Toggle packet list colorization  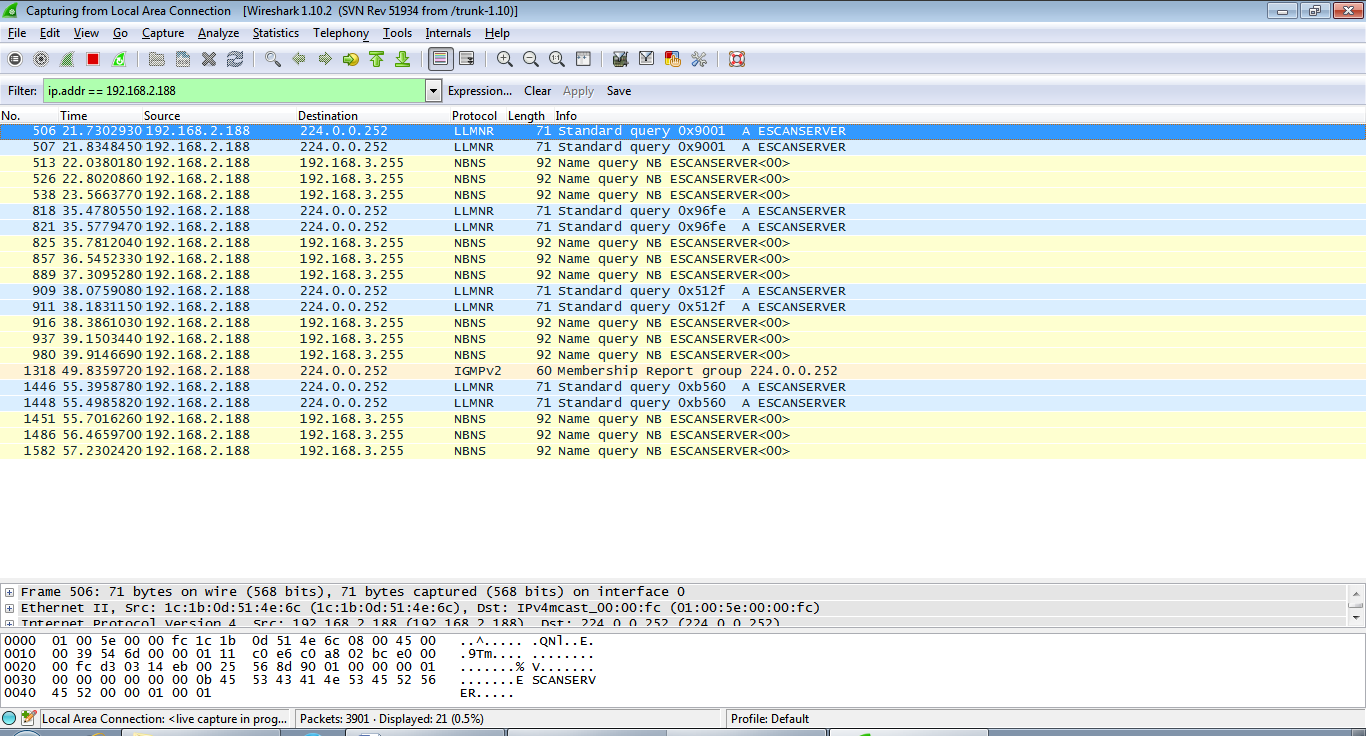[440, 60]
